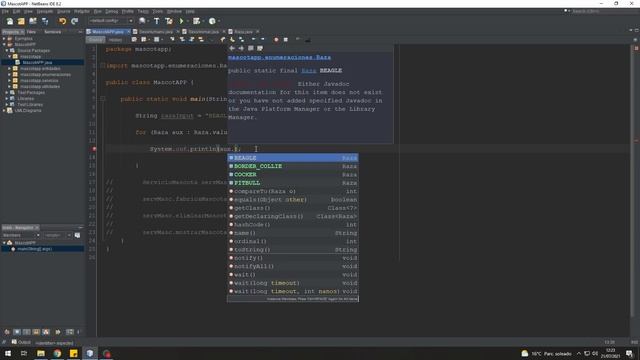
Task: Click the Open Project toolbar icon
Action: (33, 21)
